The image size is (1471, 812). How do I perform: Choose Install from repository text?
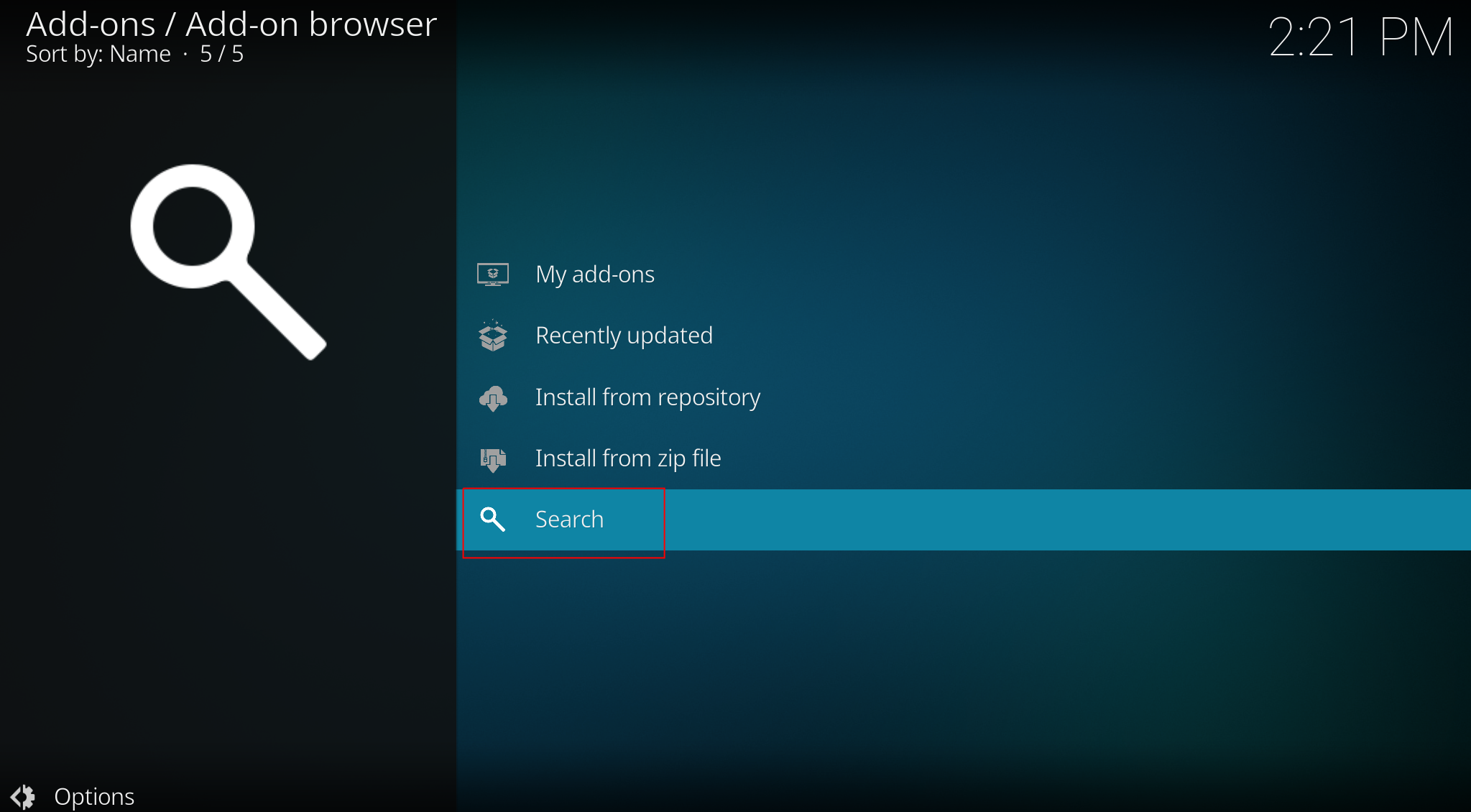[647, 397]
